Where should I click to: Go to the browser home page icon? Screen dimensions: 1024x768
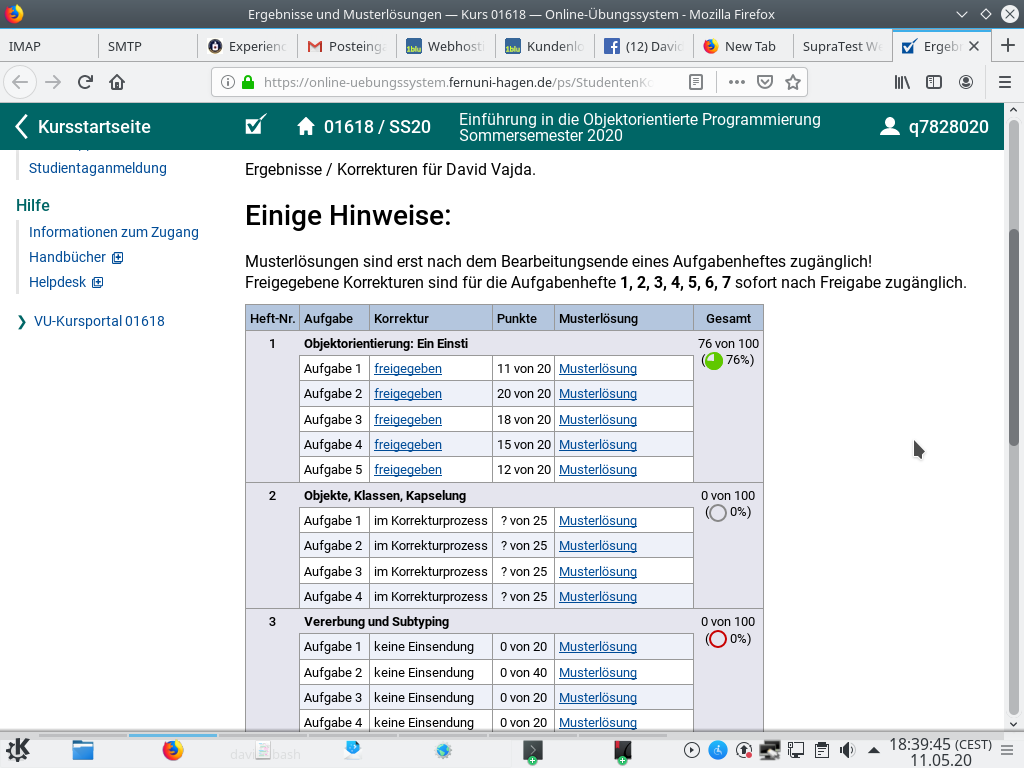point(117,82)
